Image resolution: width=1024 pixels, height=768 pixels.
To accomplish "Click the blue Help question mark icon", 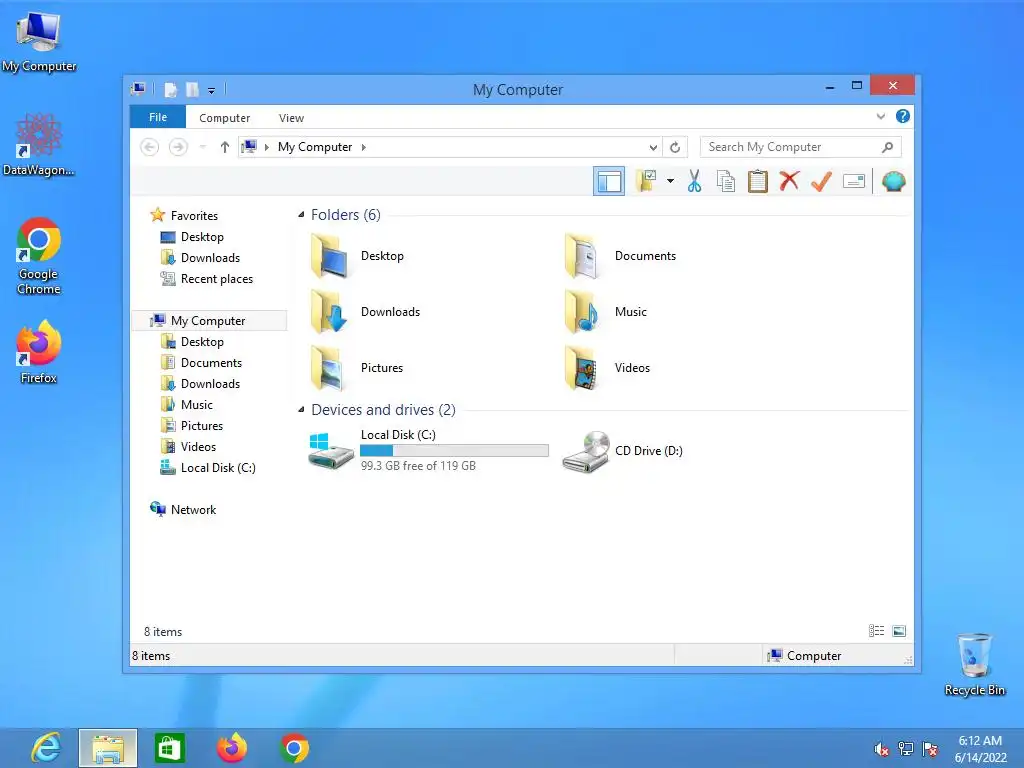I will (903, 116).
